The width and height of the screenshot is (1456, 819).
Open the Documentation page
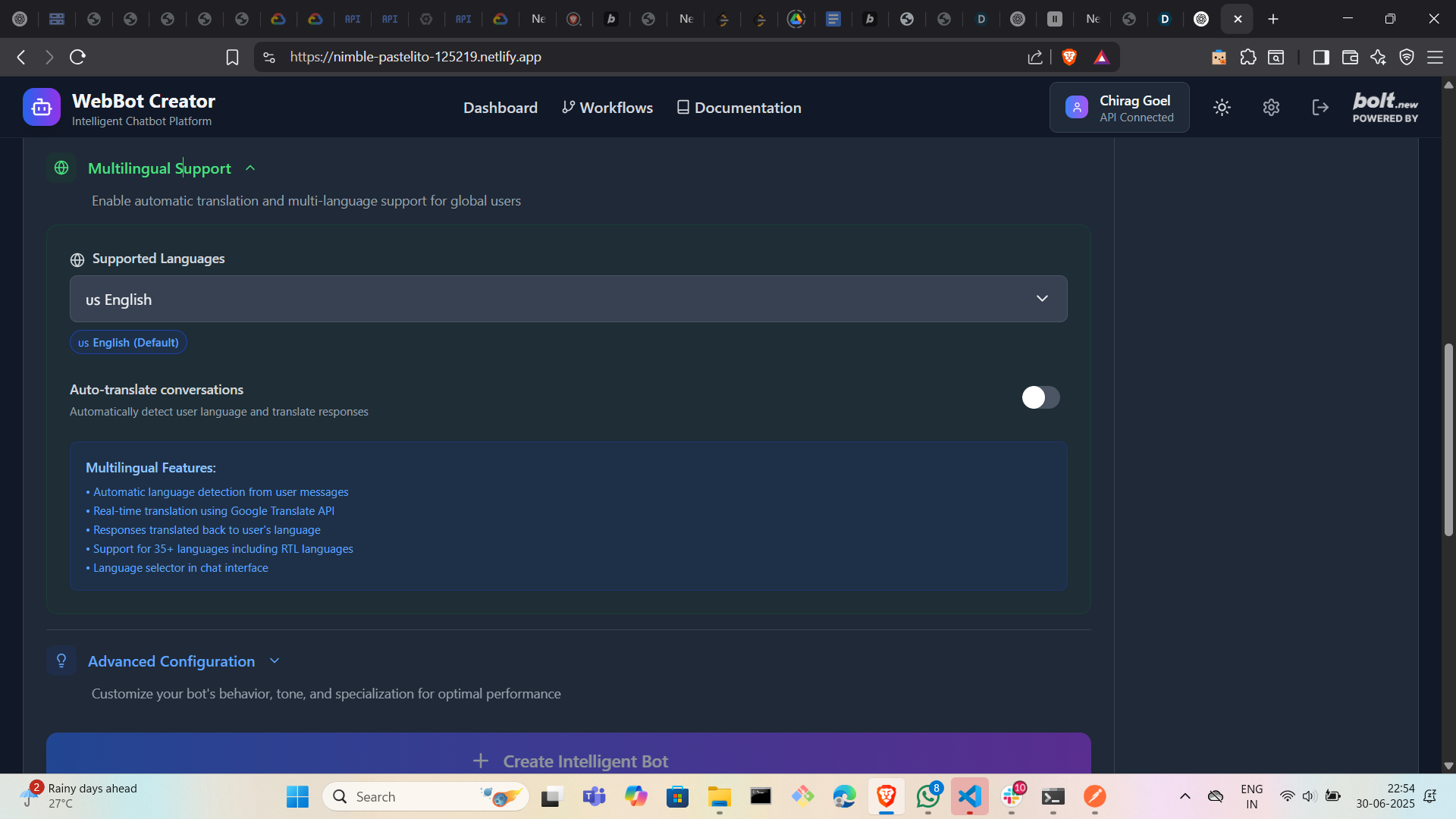pyautogui.click(x=739, y=108)
